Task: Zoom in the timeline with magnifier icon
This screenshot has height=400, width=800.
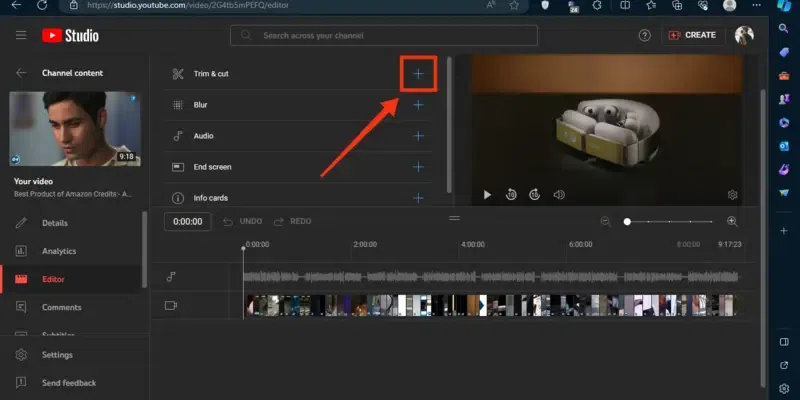Action: (x=732, y=222)
